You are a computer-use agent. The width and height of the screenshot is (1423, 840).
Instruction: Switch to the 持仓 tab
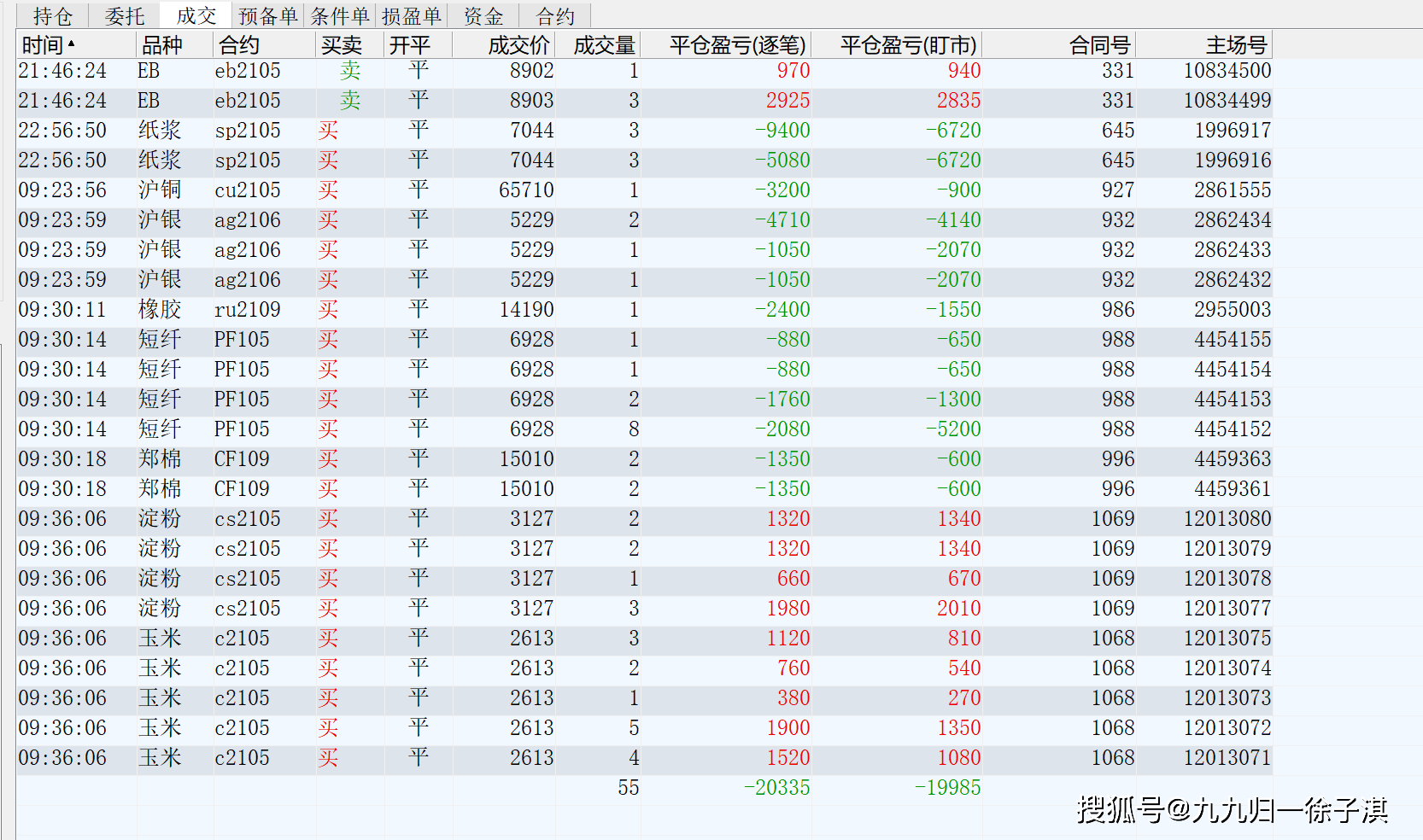coord(53,15)
